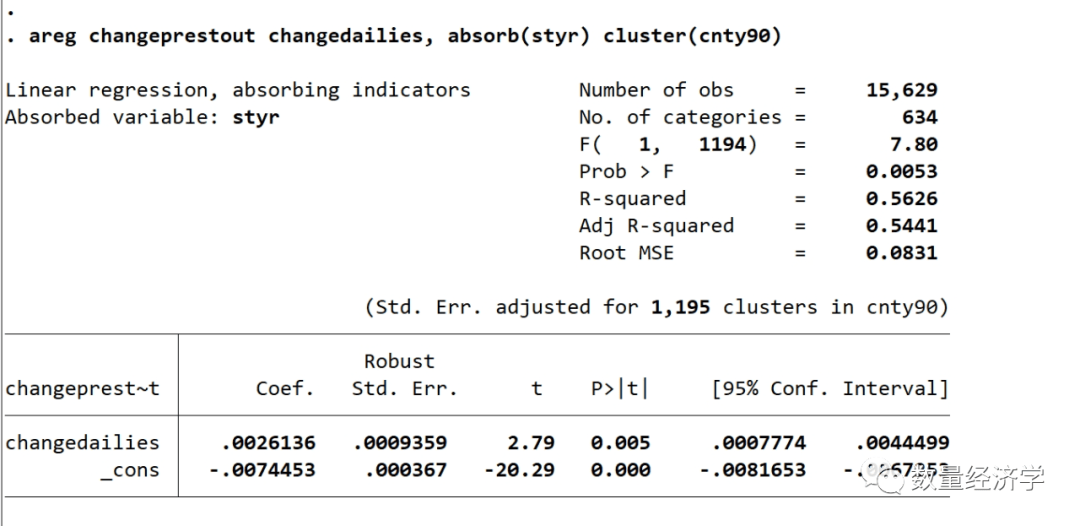1080x526 pixels.
Task: Click the changeprest~t dependent variable label
Action: click(x=82, y=388)
